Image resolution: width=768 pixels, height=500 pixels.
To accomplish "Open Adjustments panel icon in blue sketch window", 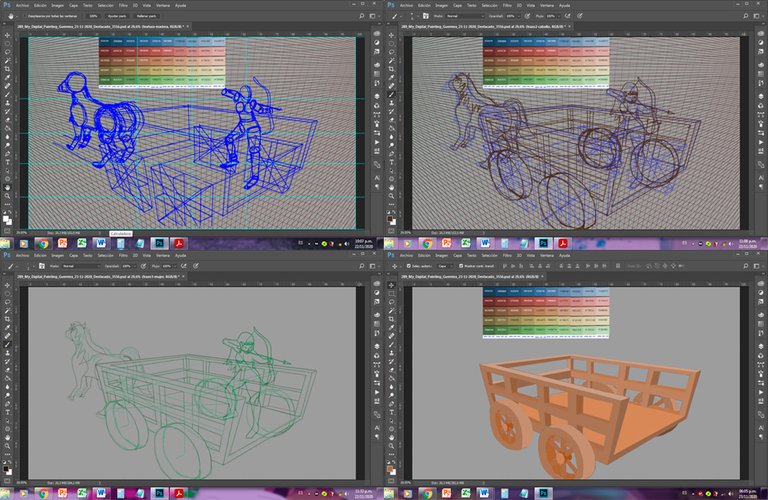I will [377, 43].
